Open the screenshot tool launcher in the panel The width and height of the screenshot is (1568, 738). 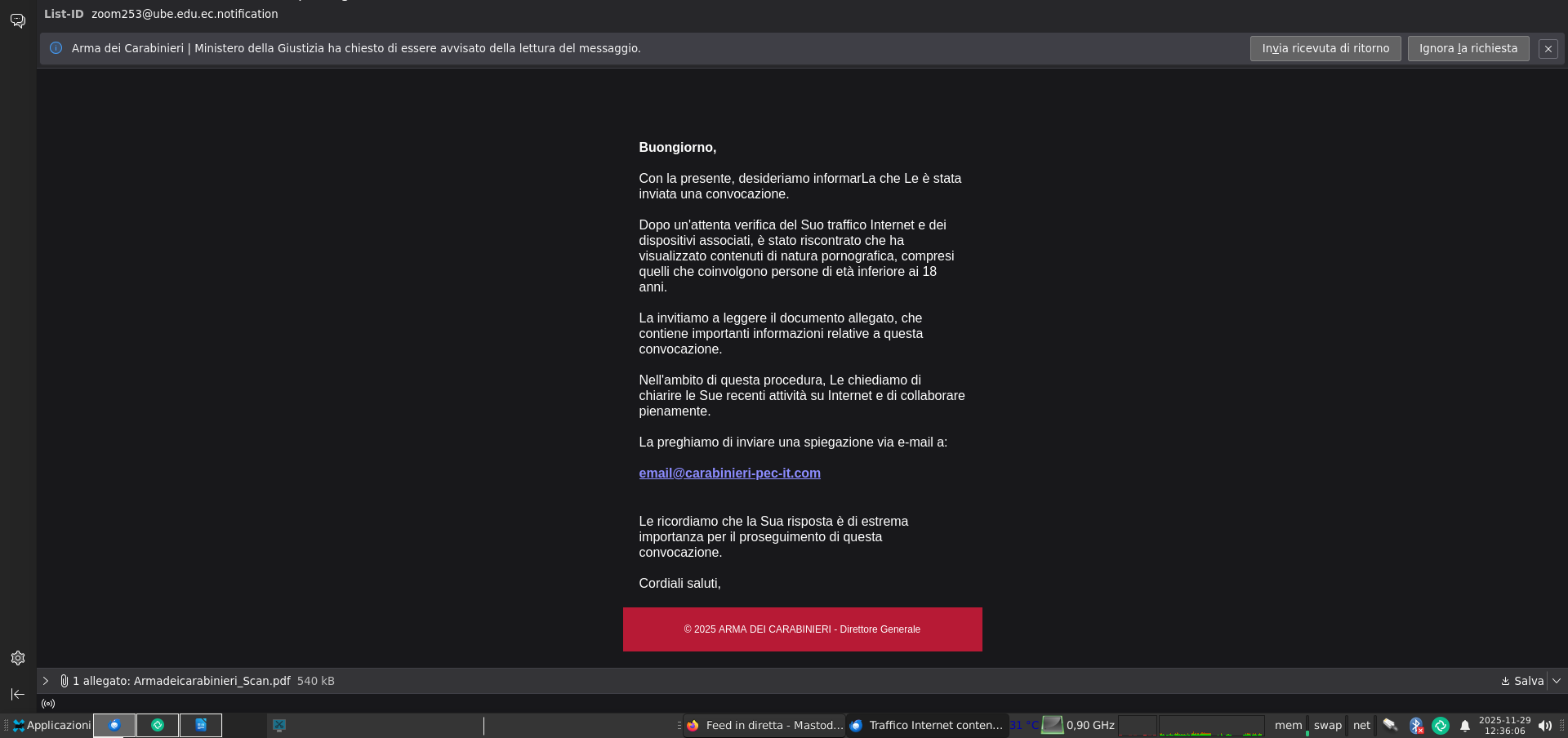pos(279,725)
